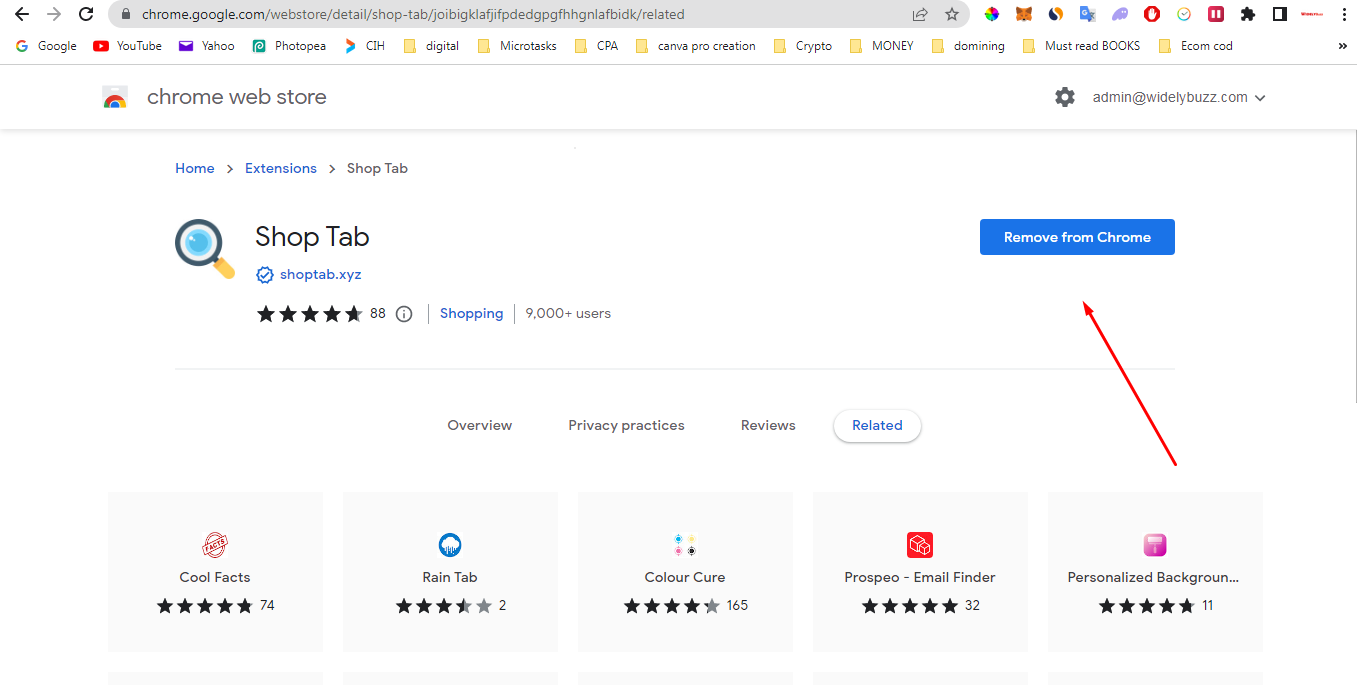Toggle the browser side panel

click(1279, 14)
